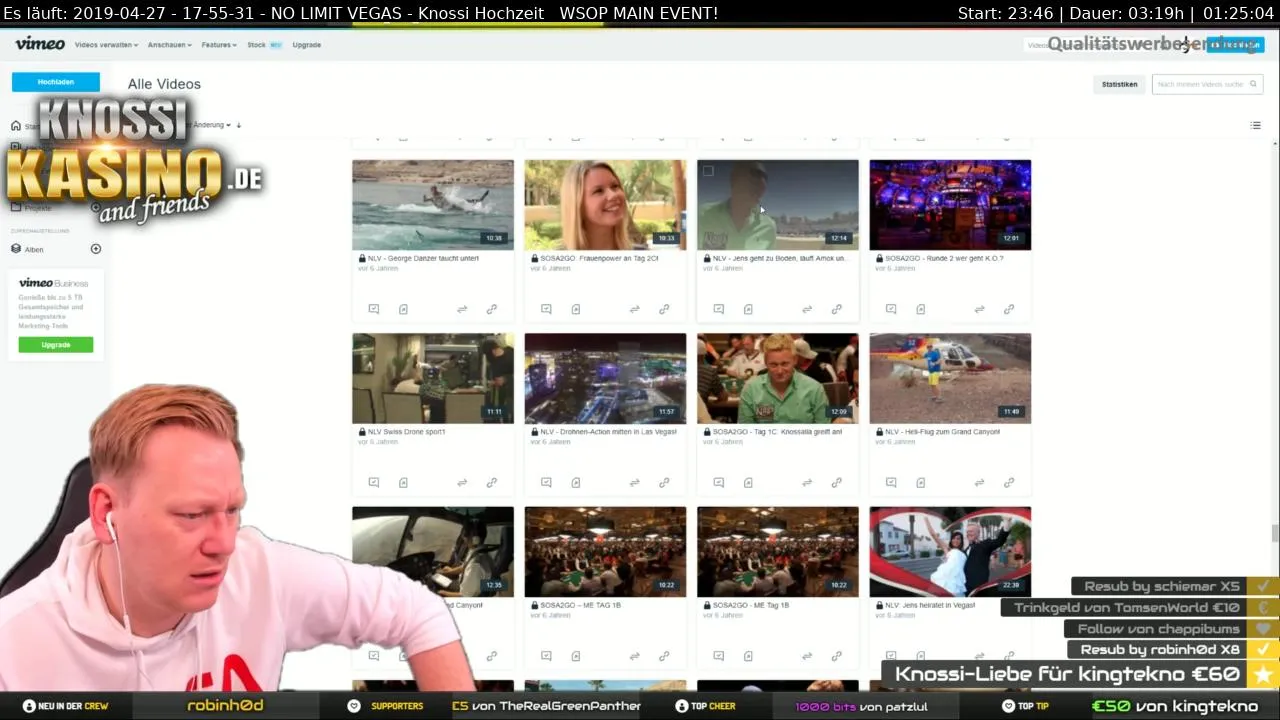The image size is (1280, 720).
Task: Open George Danzer wakeboard video thumbnail
Action: coord(433,205)
